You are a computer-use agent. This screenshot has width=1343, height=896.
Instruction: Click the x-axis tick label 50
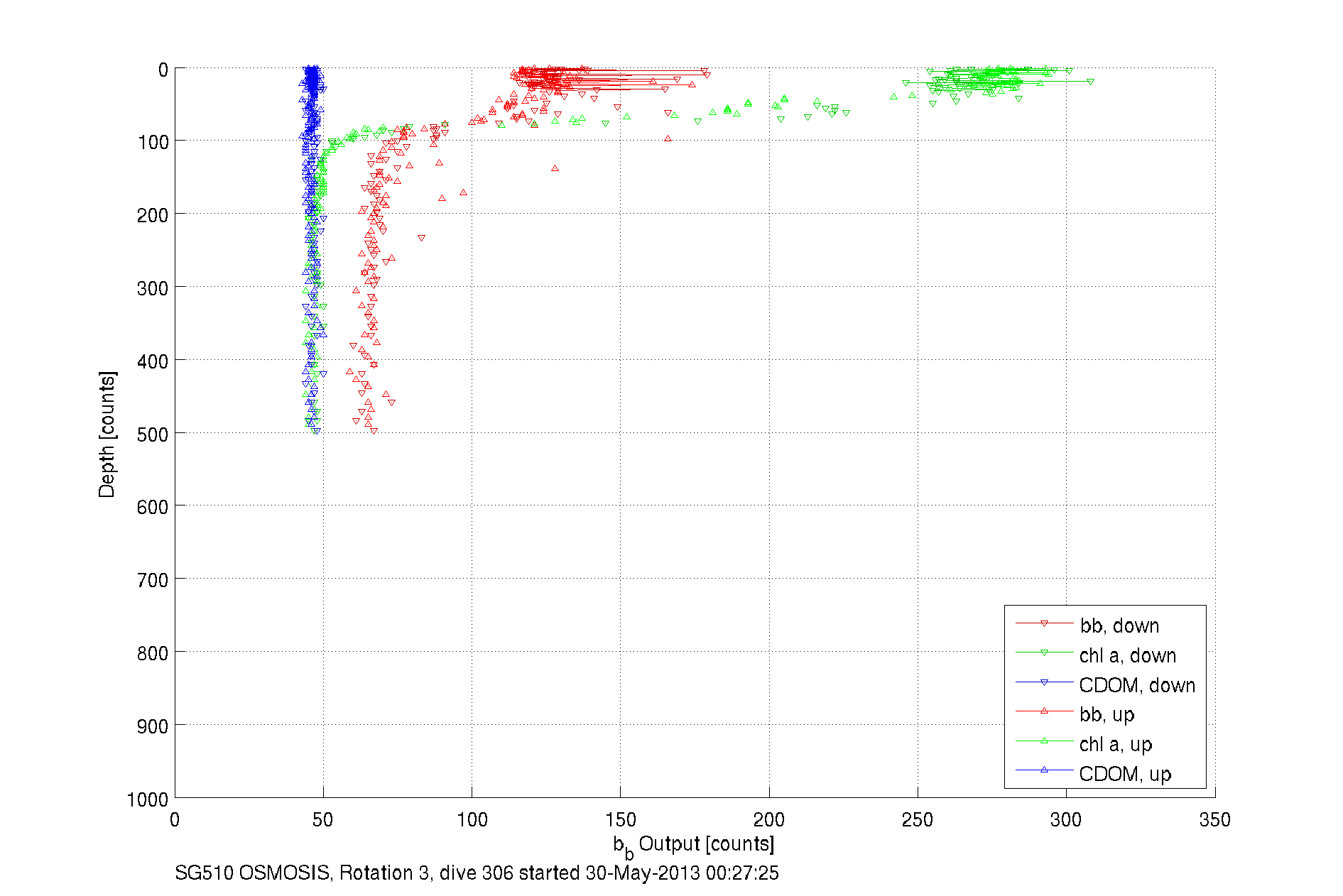tap(323, 820)
